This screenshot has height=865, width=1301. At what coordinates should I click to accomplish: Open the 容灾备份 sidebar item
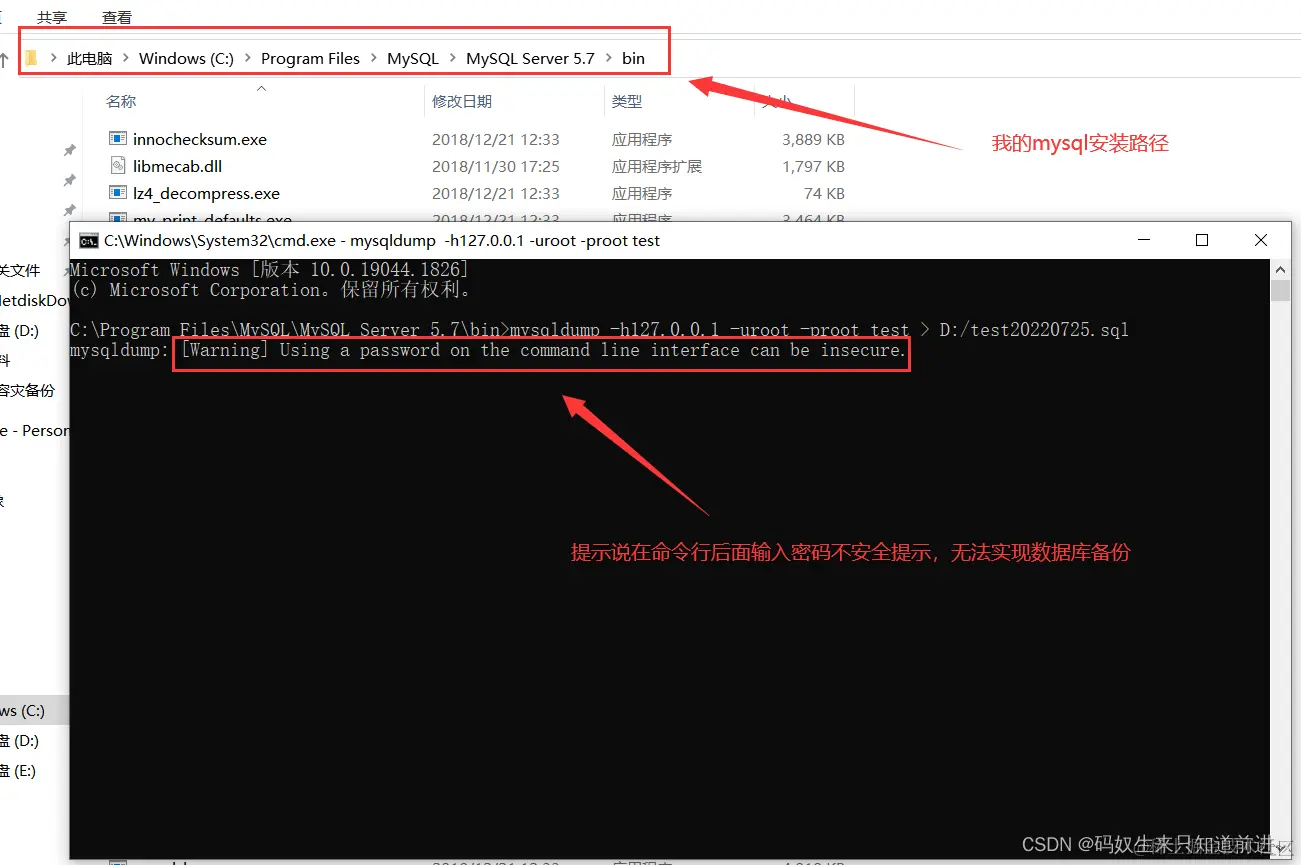point(28,391)
